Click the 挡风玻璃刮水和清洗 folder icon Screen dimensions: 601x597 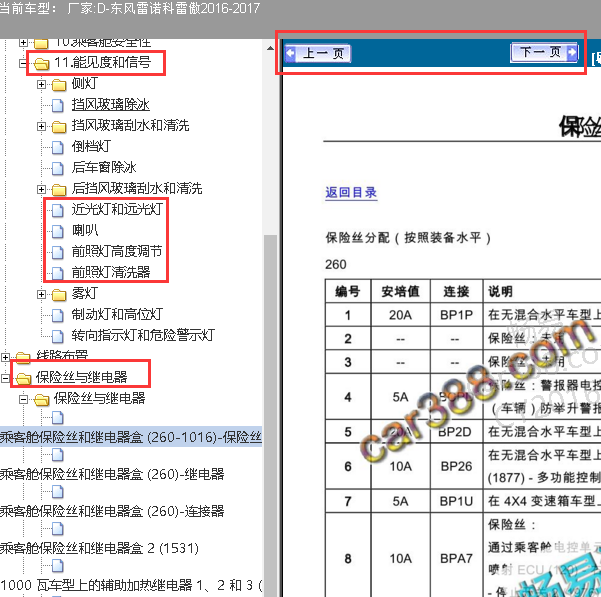[x=59, y=126]
